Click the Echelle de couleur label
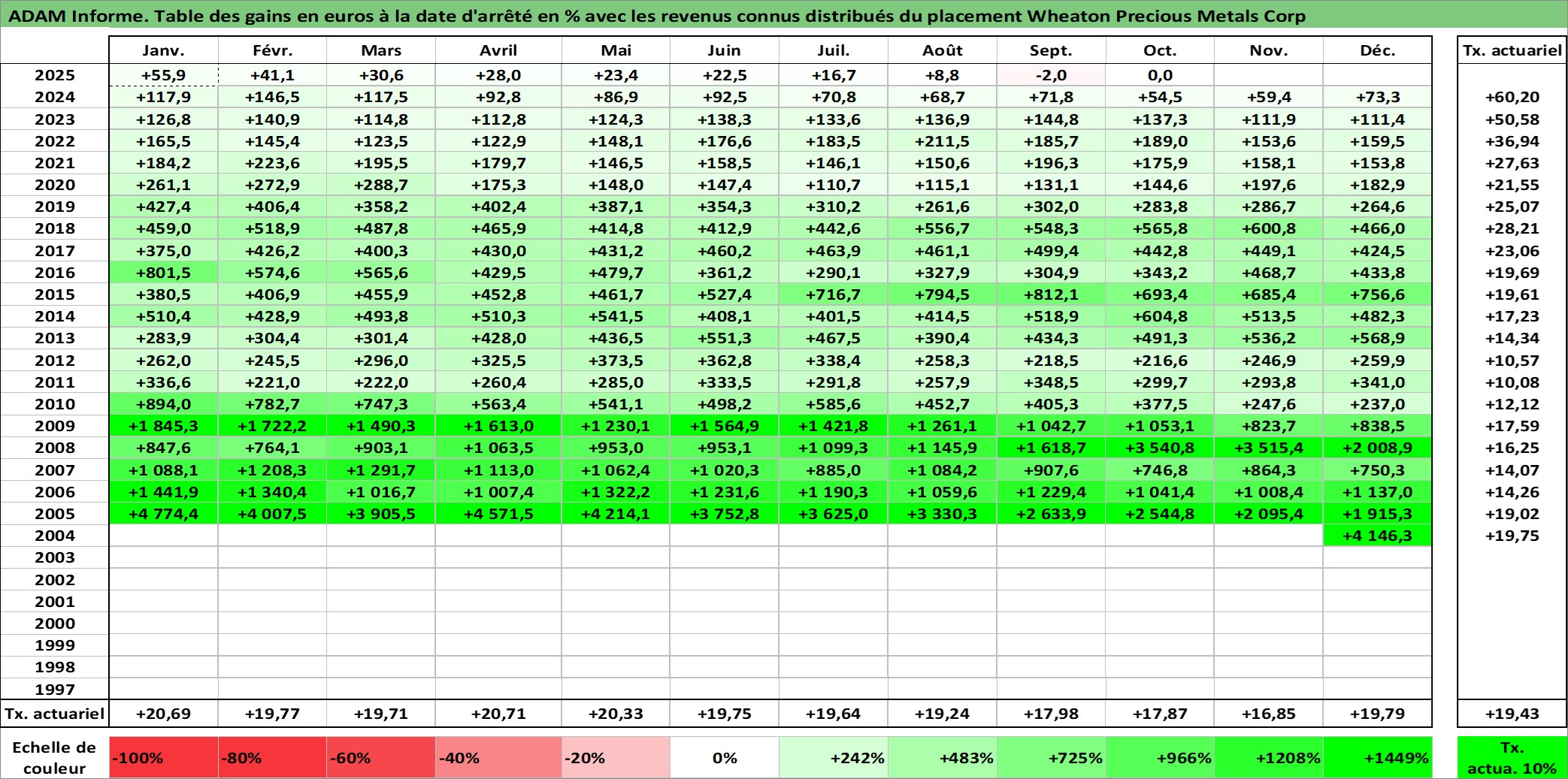The width and height of the screenshot is (1568, 779). (x=54, y=757)
